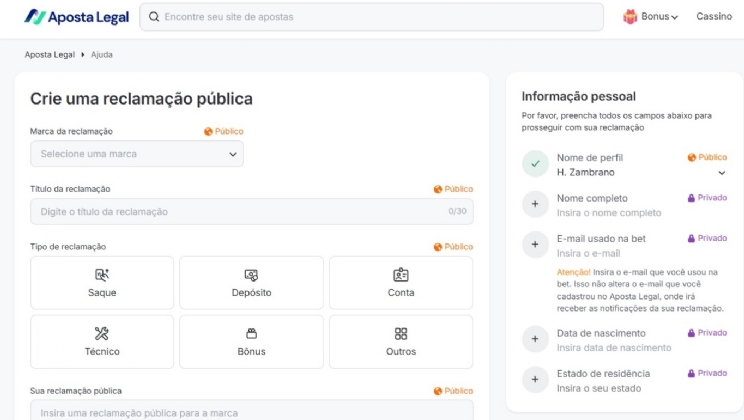Focus the Encontre seu site de apostas search box
This screenshot has width=744, height=420.
click(380, 17)
